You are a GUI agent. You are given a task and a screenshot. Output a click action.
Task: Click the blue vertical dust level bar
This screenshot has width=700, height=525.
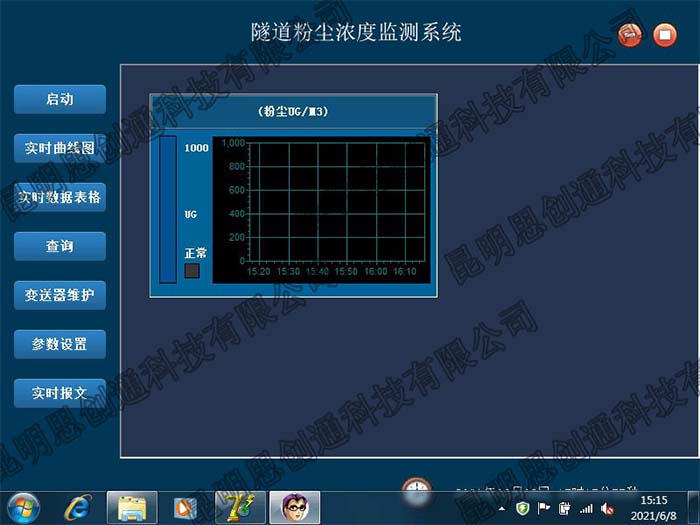coord(167,210)
